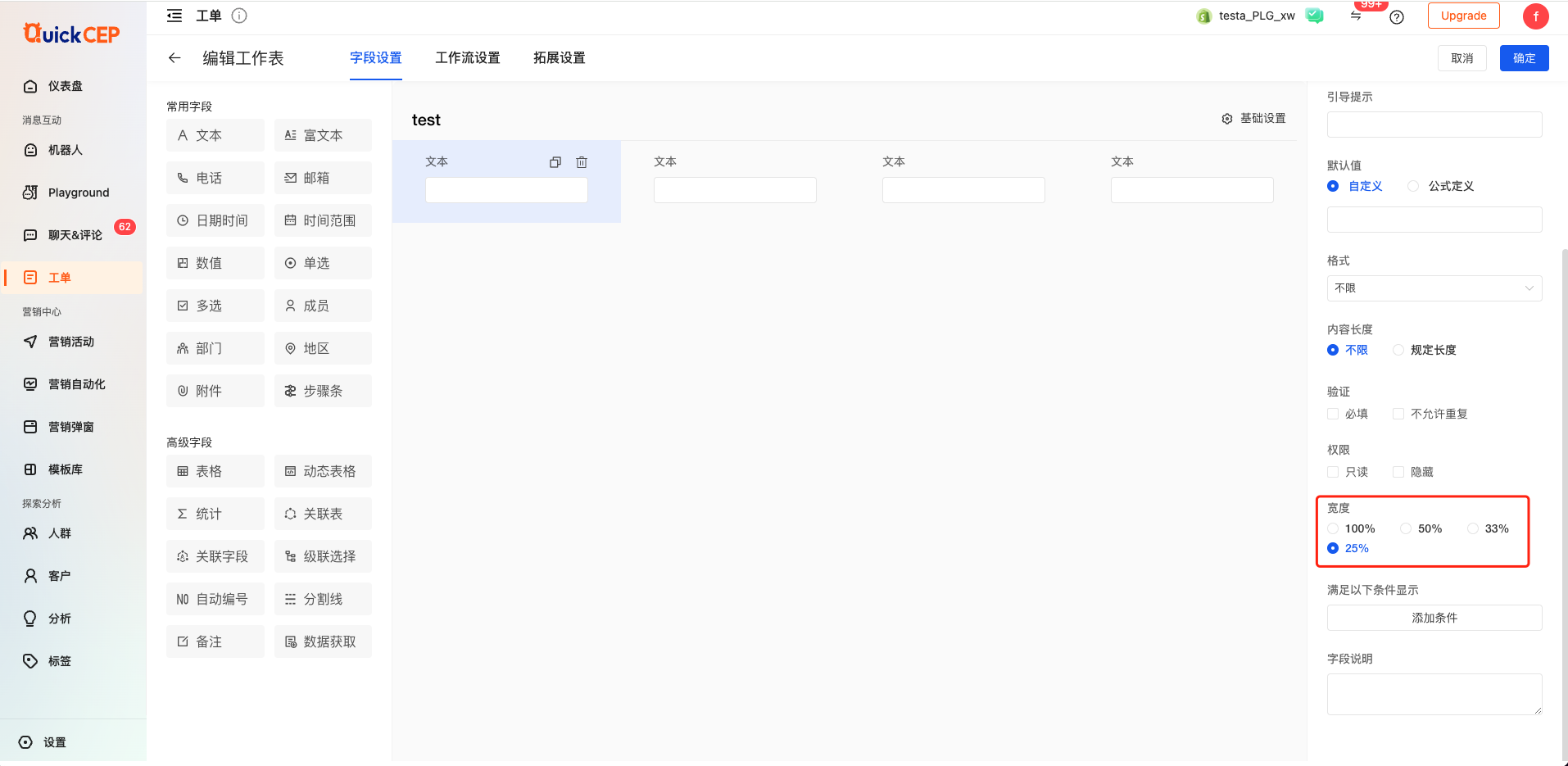The width and height of the screenshot is (1568, 766).
Task: Click the 引导提示 input field
Action: tap(1434, 125)
